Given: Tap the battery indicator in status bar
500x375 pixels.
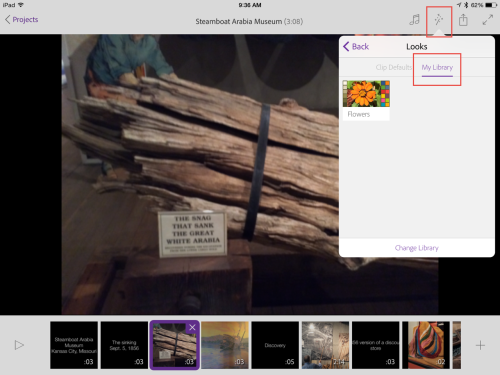Looking at the screenshot, I should [x=491, y=5].
